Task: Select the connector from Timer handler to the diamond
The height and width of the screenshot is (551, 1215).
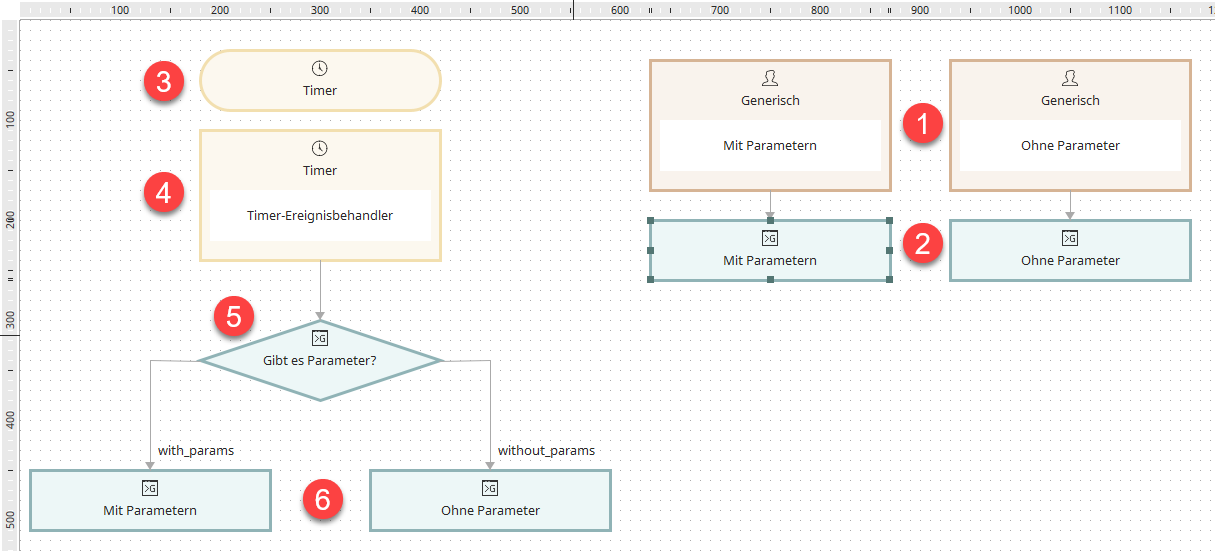Action: (x=320, y=290)
